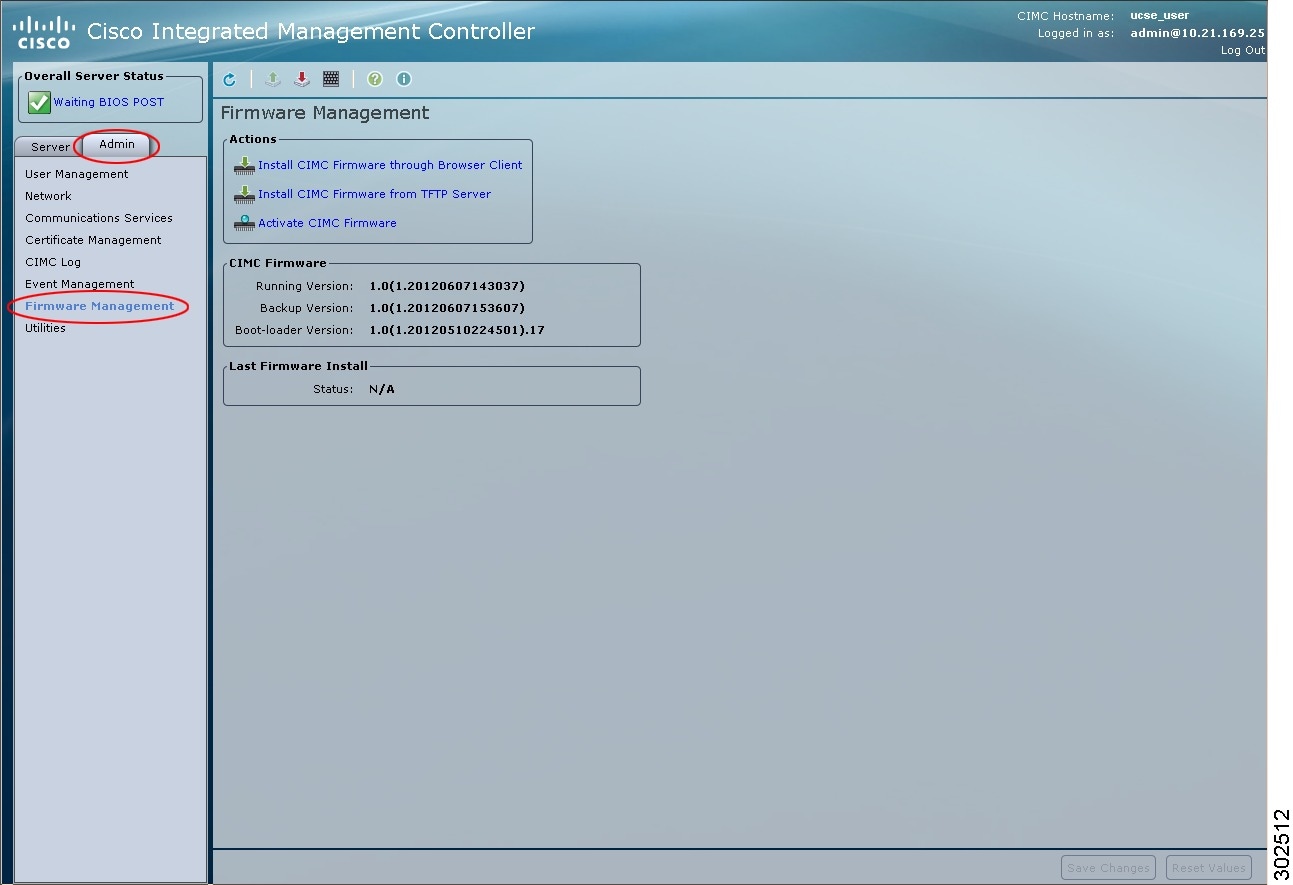
Task: Refresh the Firmware Management page
Action: click(229, 79)
